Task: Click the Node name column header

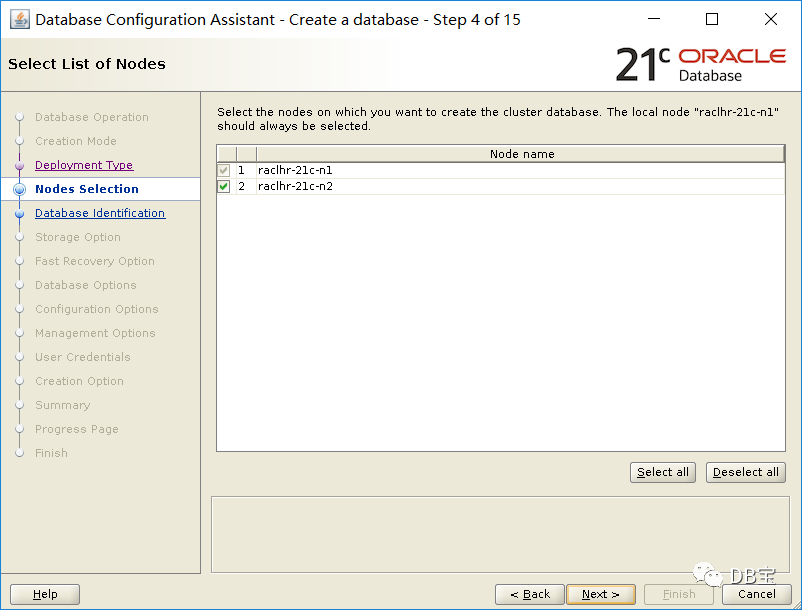Action: point(521,154)
